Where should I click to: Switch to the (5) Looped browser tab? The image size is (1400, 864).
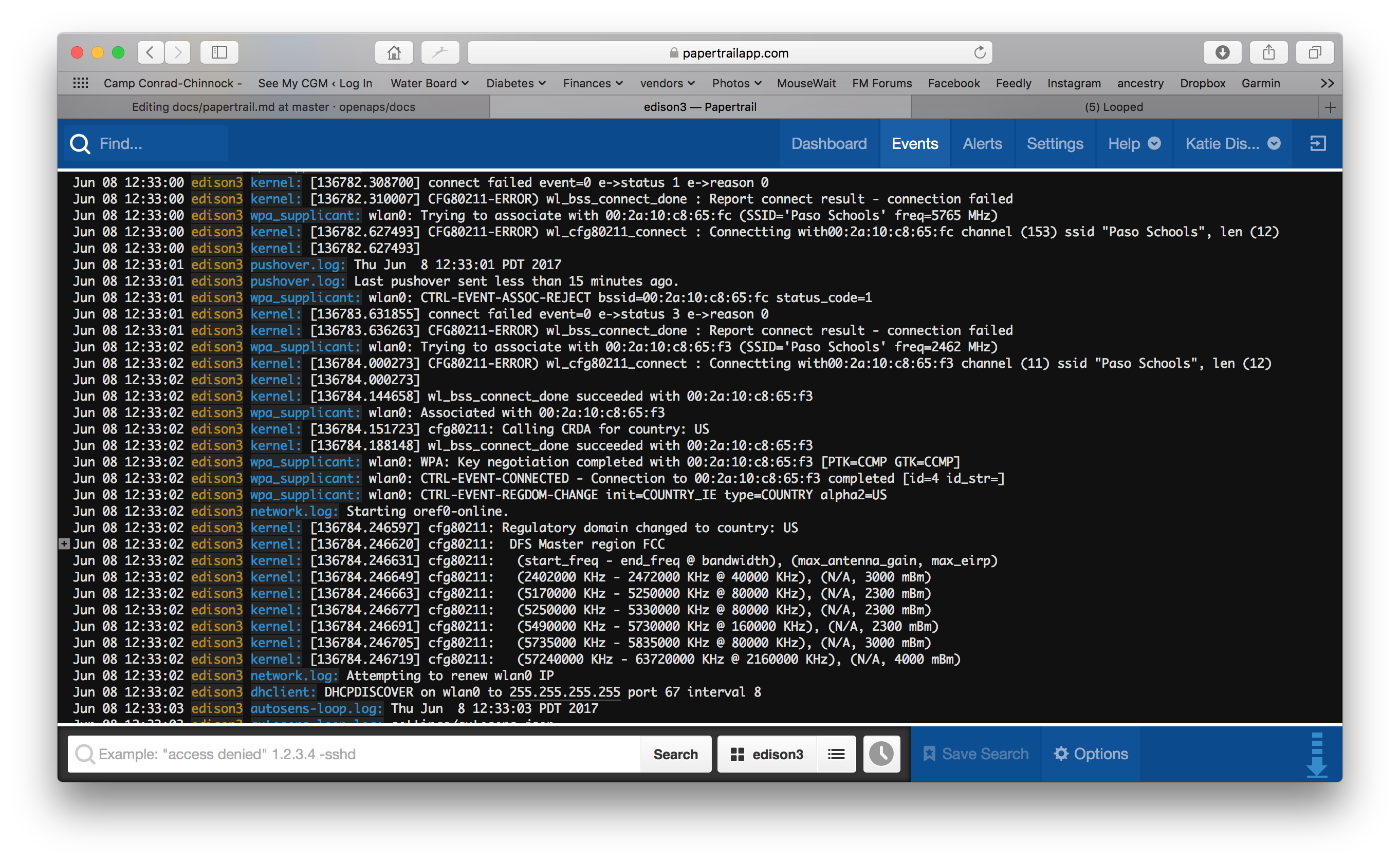click(x=1114, y=107)
